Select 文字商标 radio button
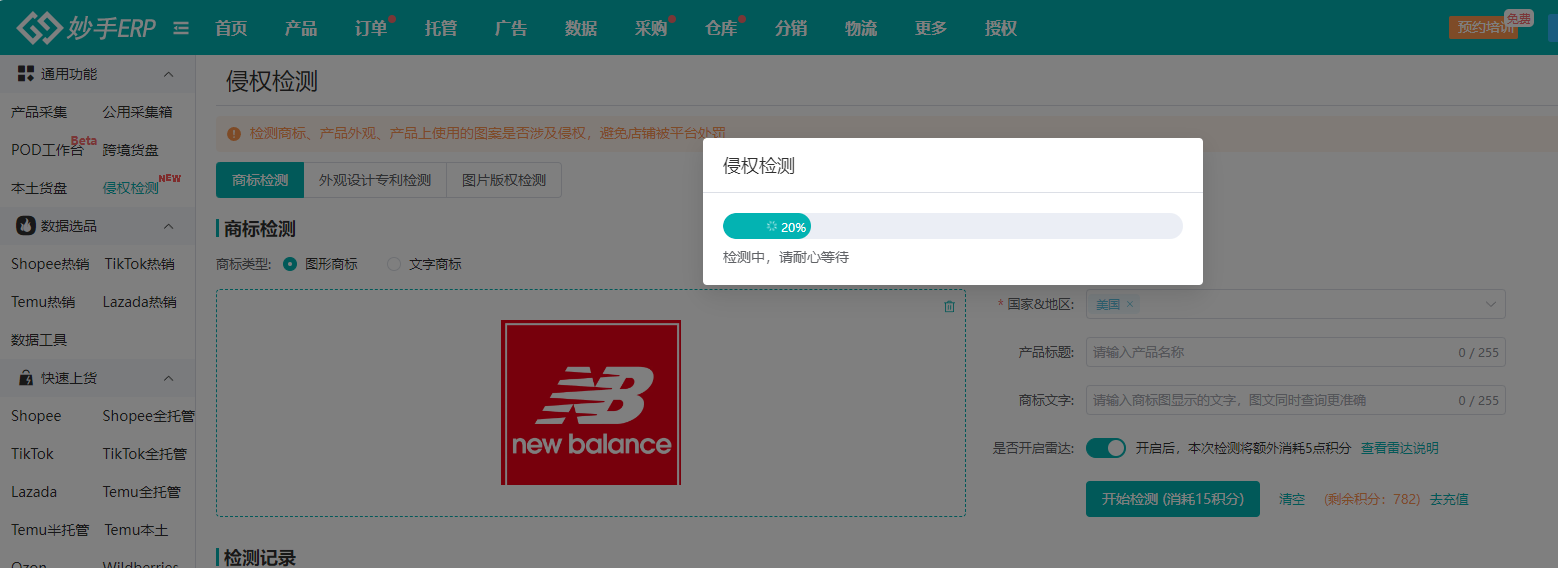 click(x=394, y=264)
